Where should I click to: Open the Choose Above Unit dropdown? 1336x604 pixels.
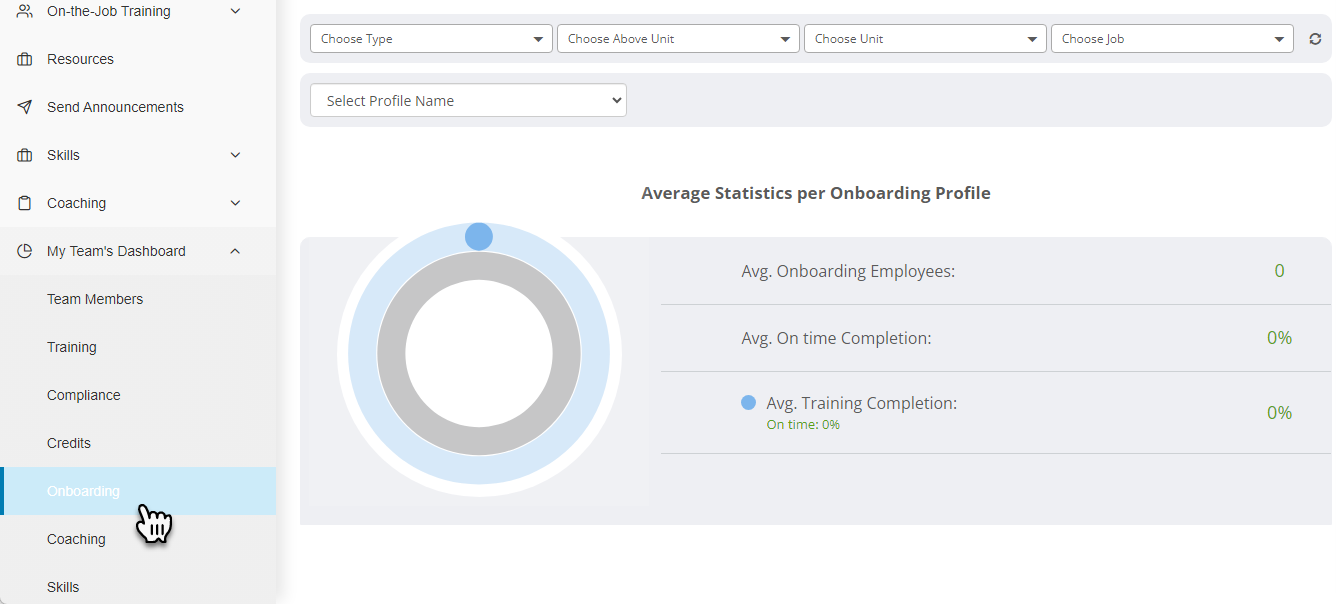[x=678, y=38]
